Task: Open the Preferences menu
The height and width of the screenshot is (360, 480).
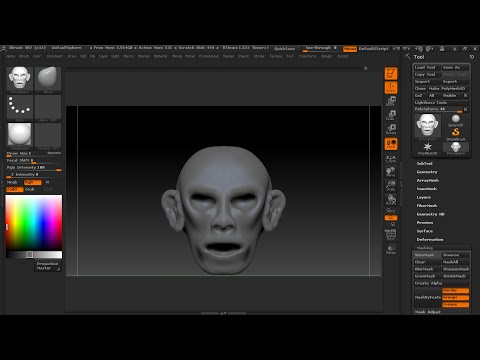Action: tap(209, 56)
